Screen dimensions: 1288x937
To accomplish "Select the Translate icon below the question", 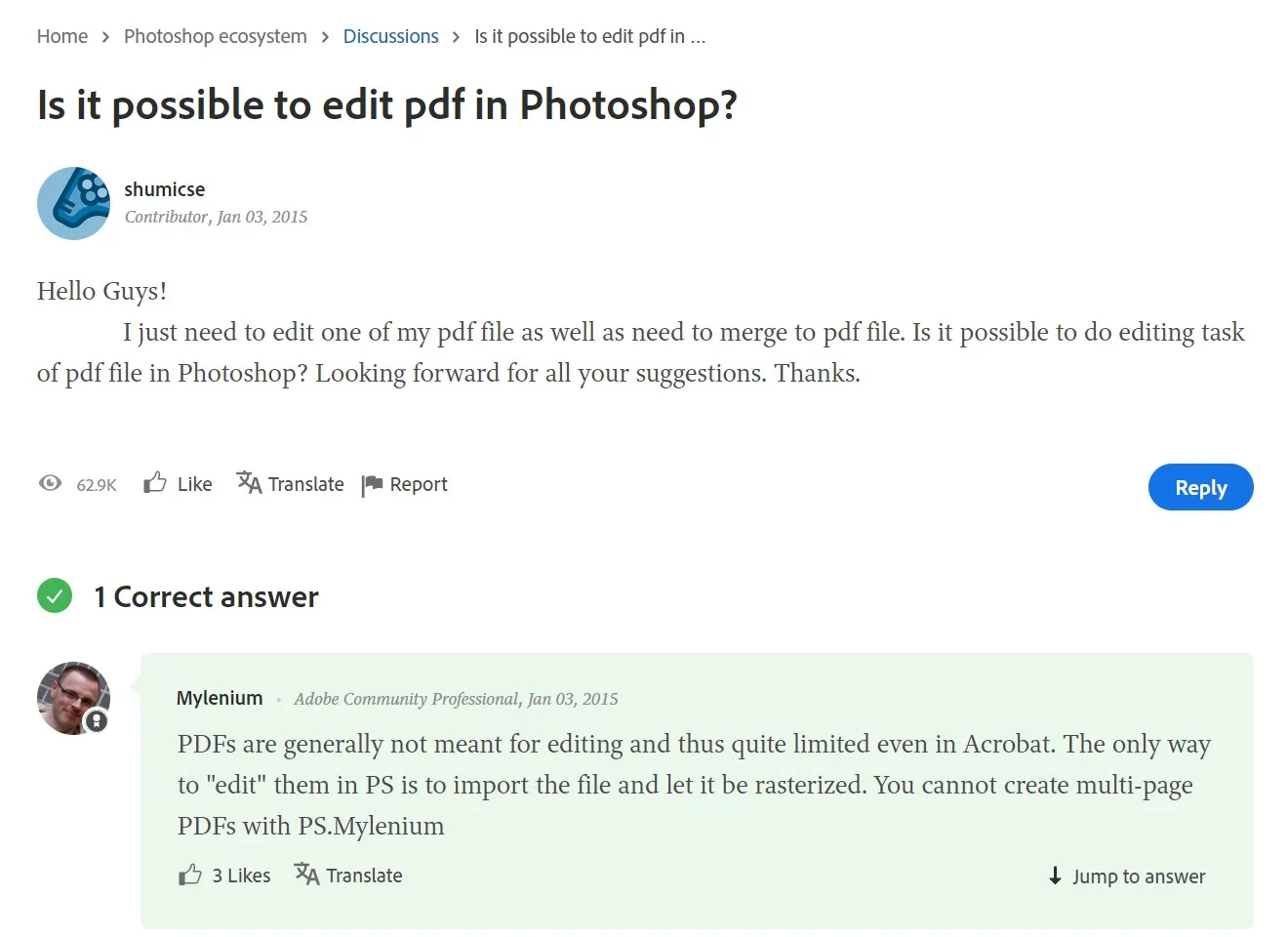I will [248, 483].
